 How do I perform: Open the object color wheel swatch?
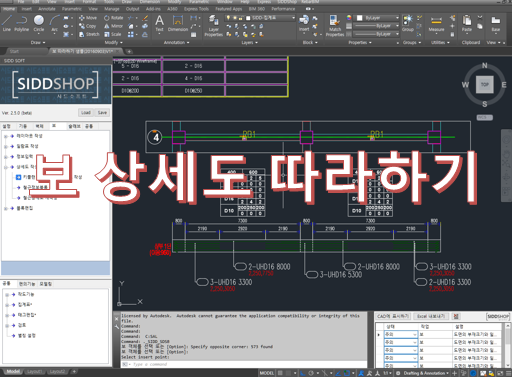coord(349,18)
